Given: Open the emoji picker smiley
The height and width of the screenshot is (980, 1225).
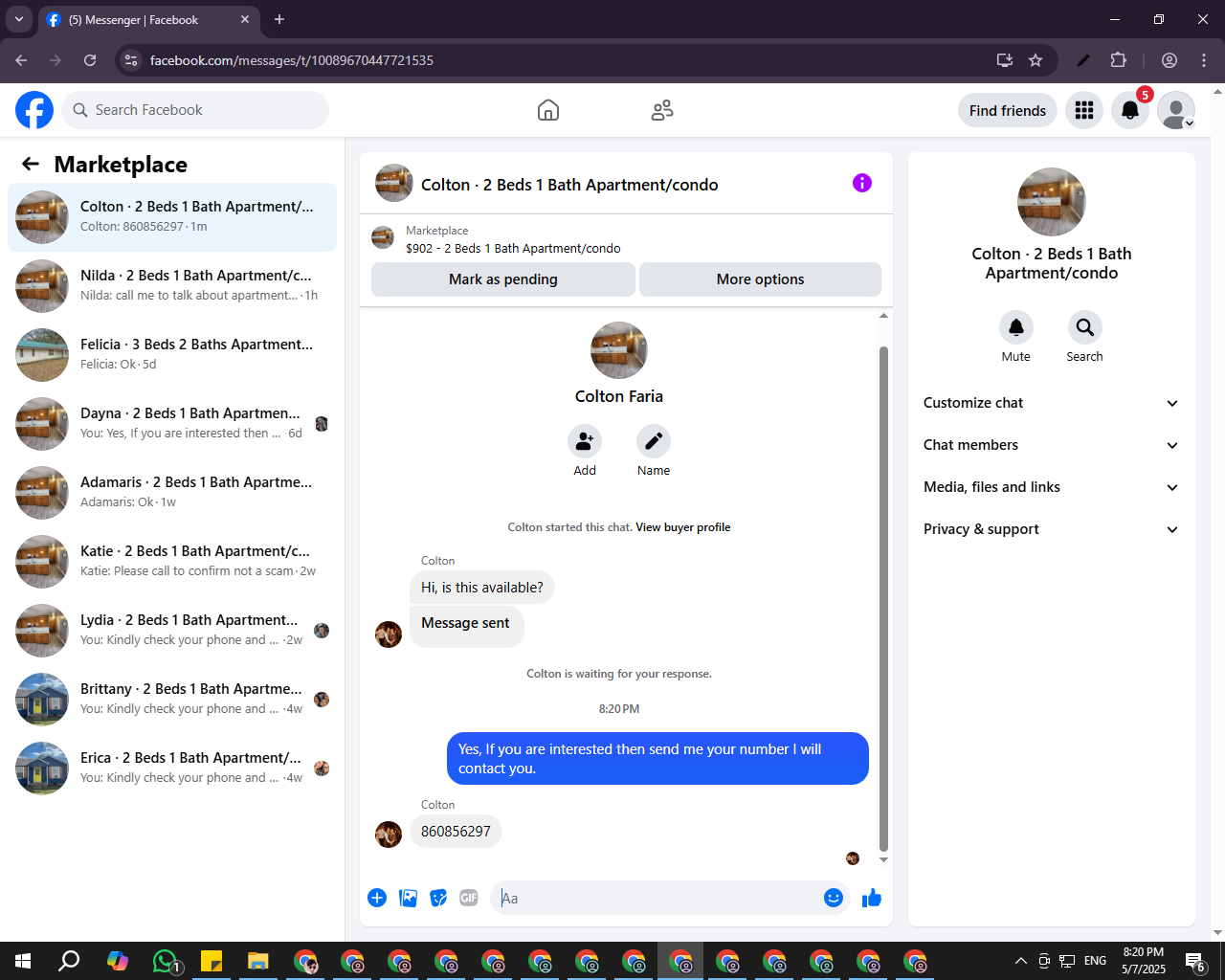Looking at the screenshot, I should (x=834, y=898).
